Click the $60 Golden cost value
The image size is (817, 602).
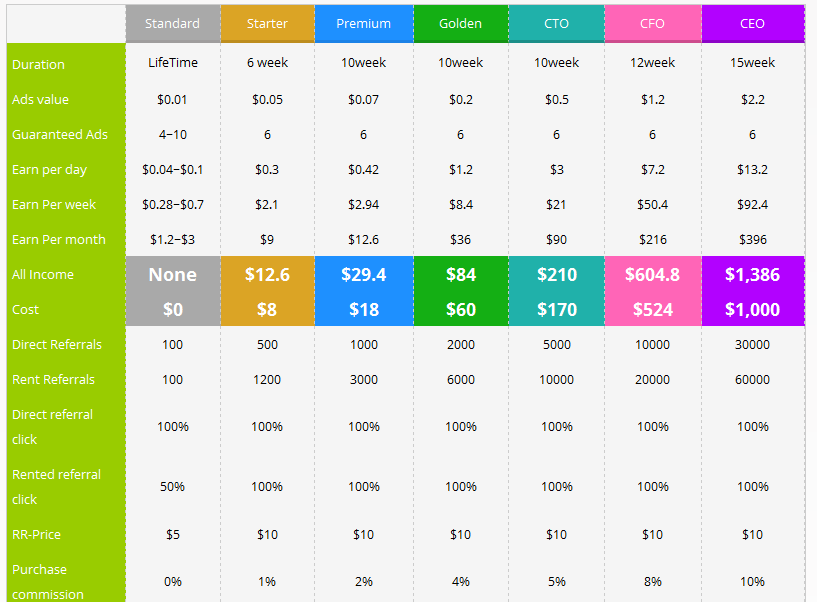coord(461,310)
